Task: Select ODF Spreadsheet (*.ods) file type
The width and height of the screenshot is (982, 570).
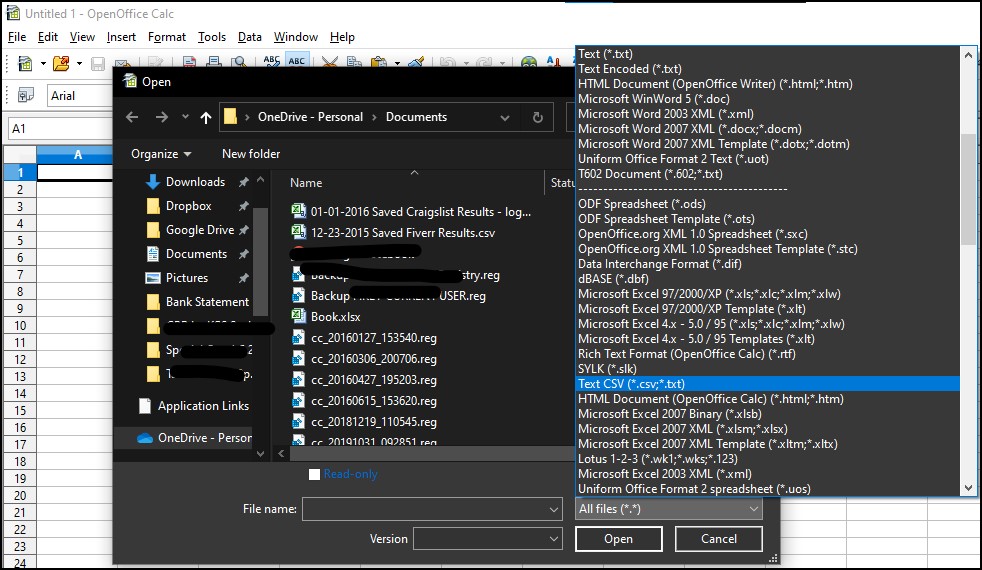Action: (767, 204)
